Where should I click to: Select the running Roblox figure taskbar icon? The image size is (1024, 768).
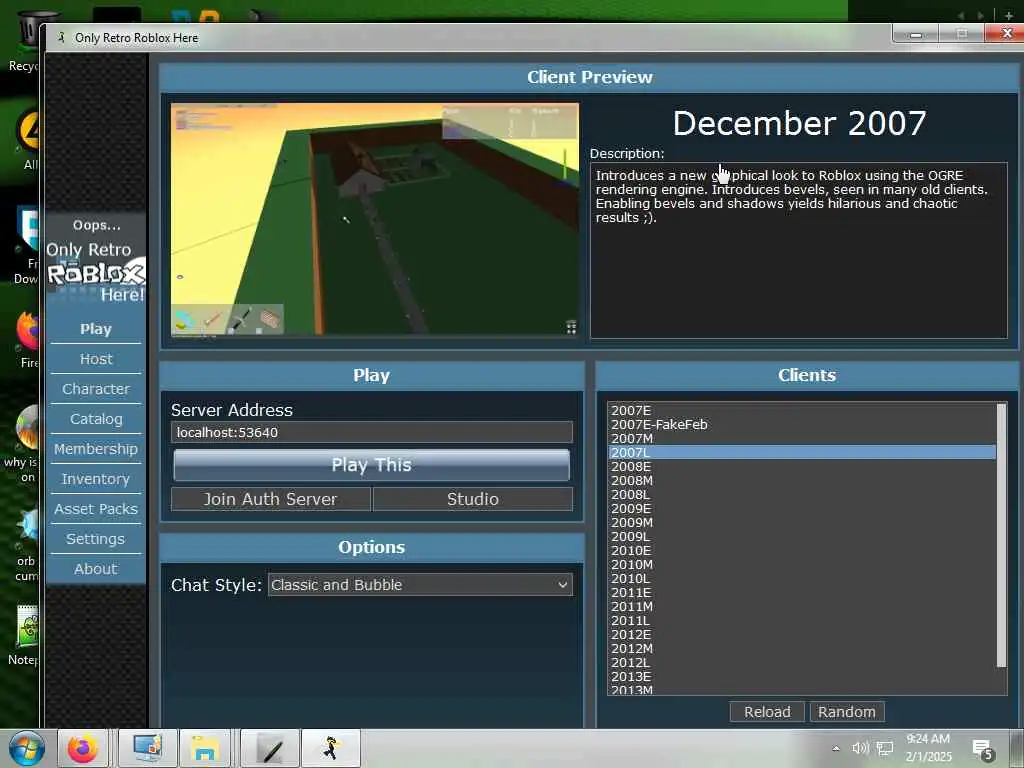click(x=331, y=748)
